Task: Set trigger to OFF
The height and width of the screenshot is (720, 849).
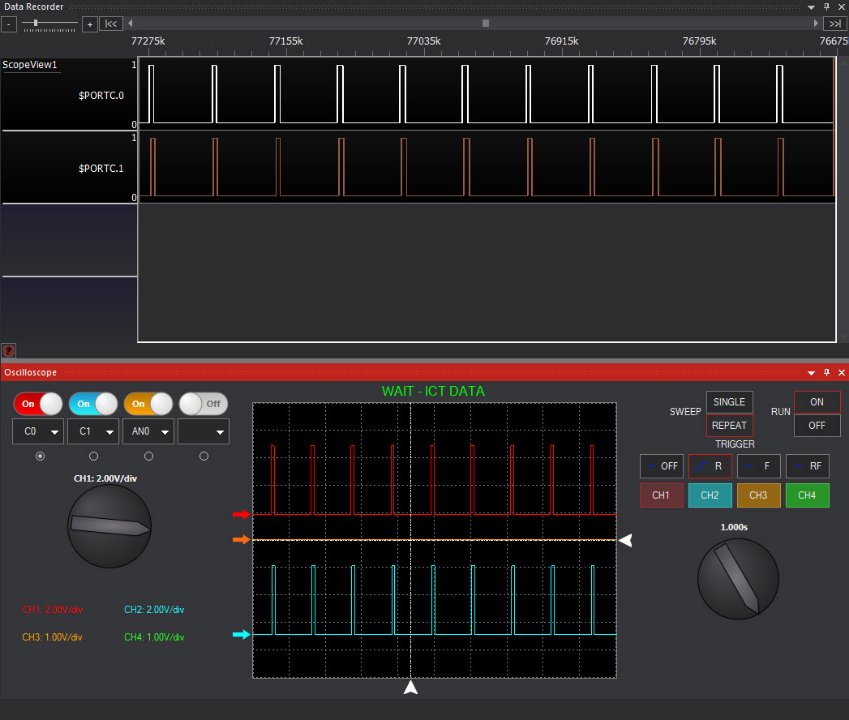Action: coord(662,466)
